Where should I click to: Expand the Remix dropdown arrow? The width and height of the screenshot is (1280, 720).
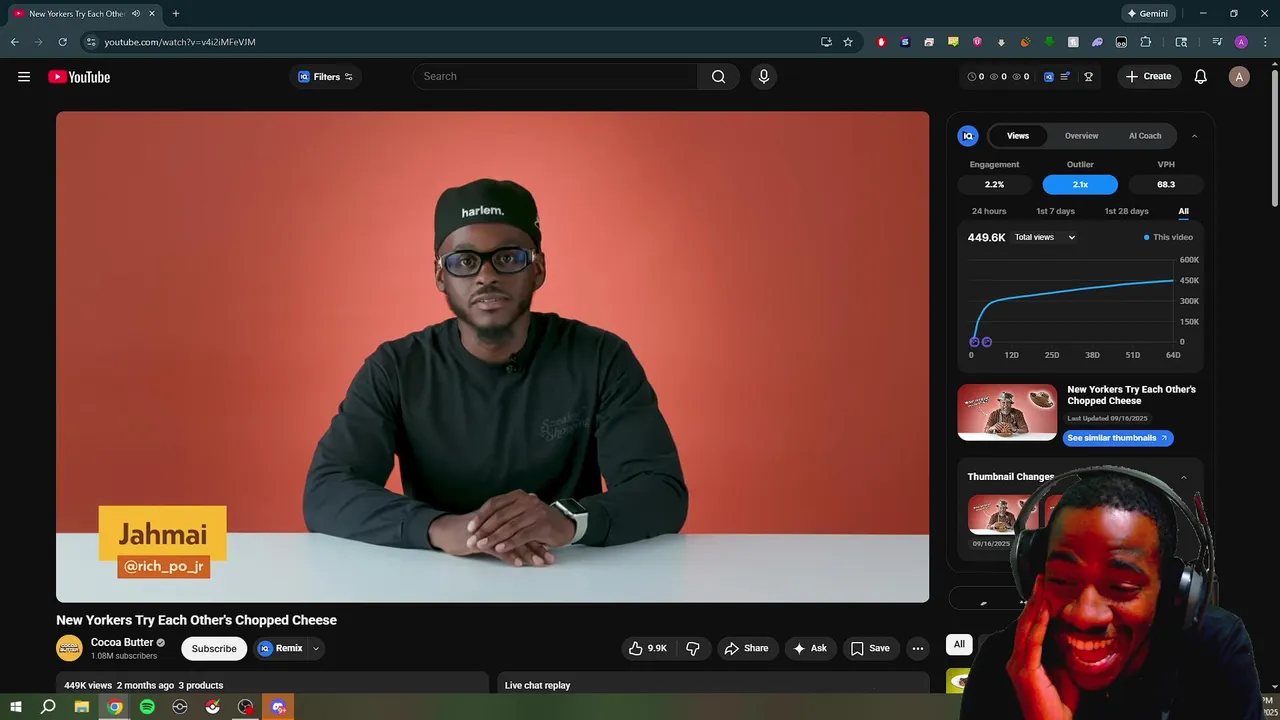pos(316,648)
